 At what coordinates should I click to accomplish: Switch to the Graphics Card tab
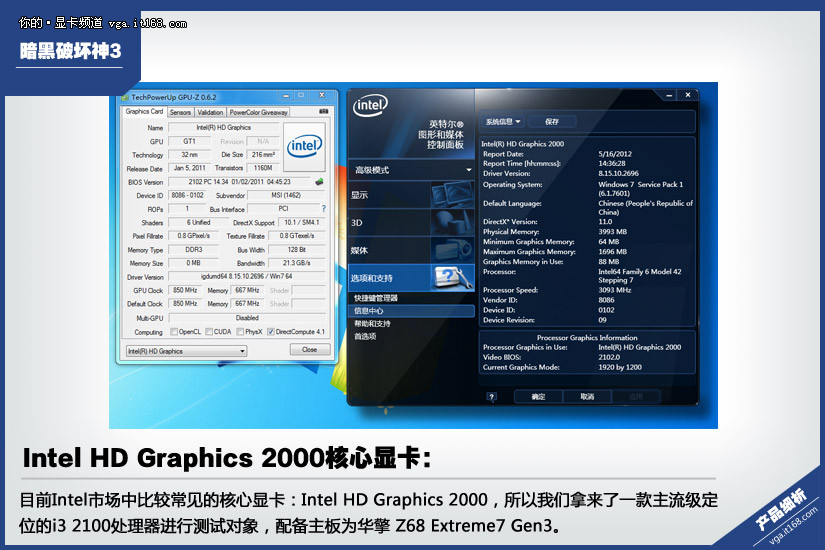click(x=144, y=112)
